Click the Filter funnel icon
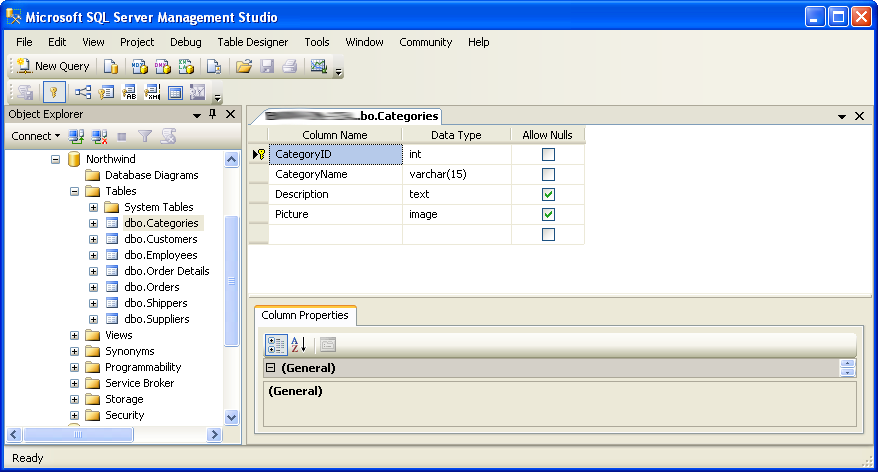 [145, 136]
